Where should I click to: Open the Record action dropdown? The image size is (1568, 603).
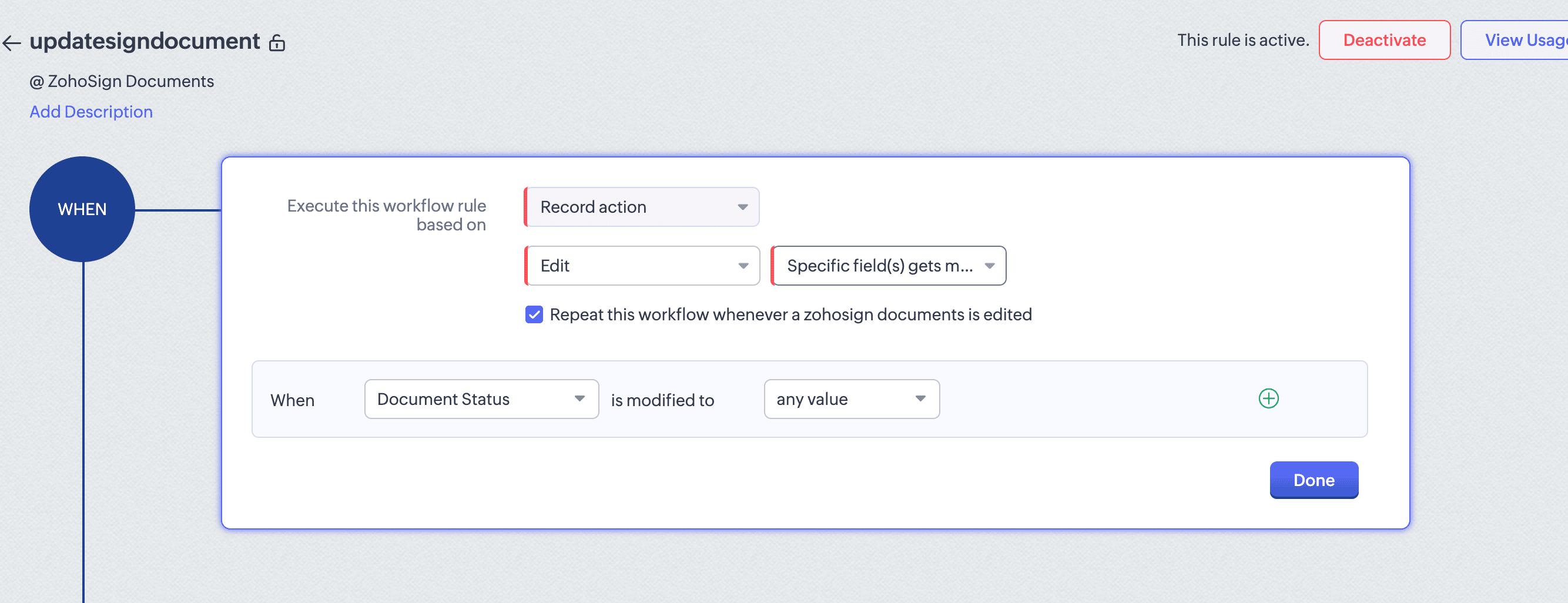coord(642,207)
